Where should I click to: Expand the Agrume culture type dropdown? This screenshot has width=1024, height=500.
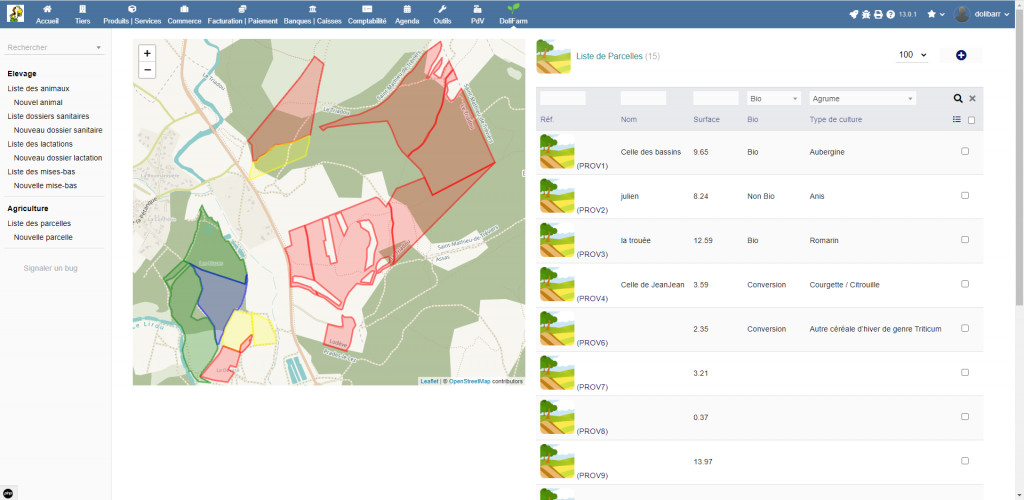click(x=862, y=99)
